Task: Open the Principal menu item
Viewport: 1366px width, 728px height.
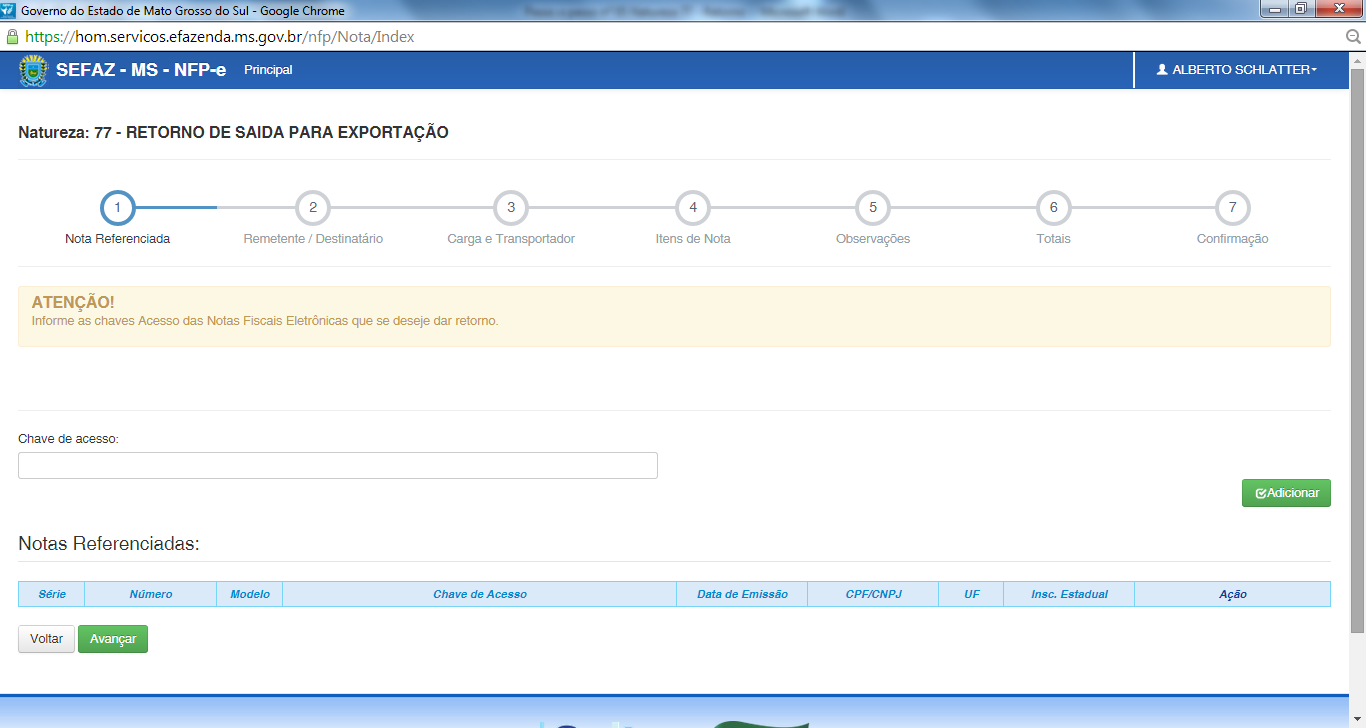Action: coord(268,70)
